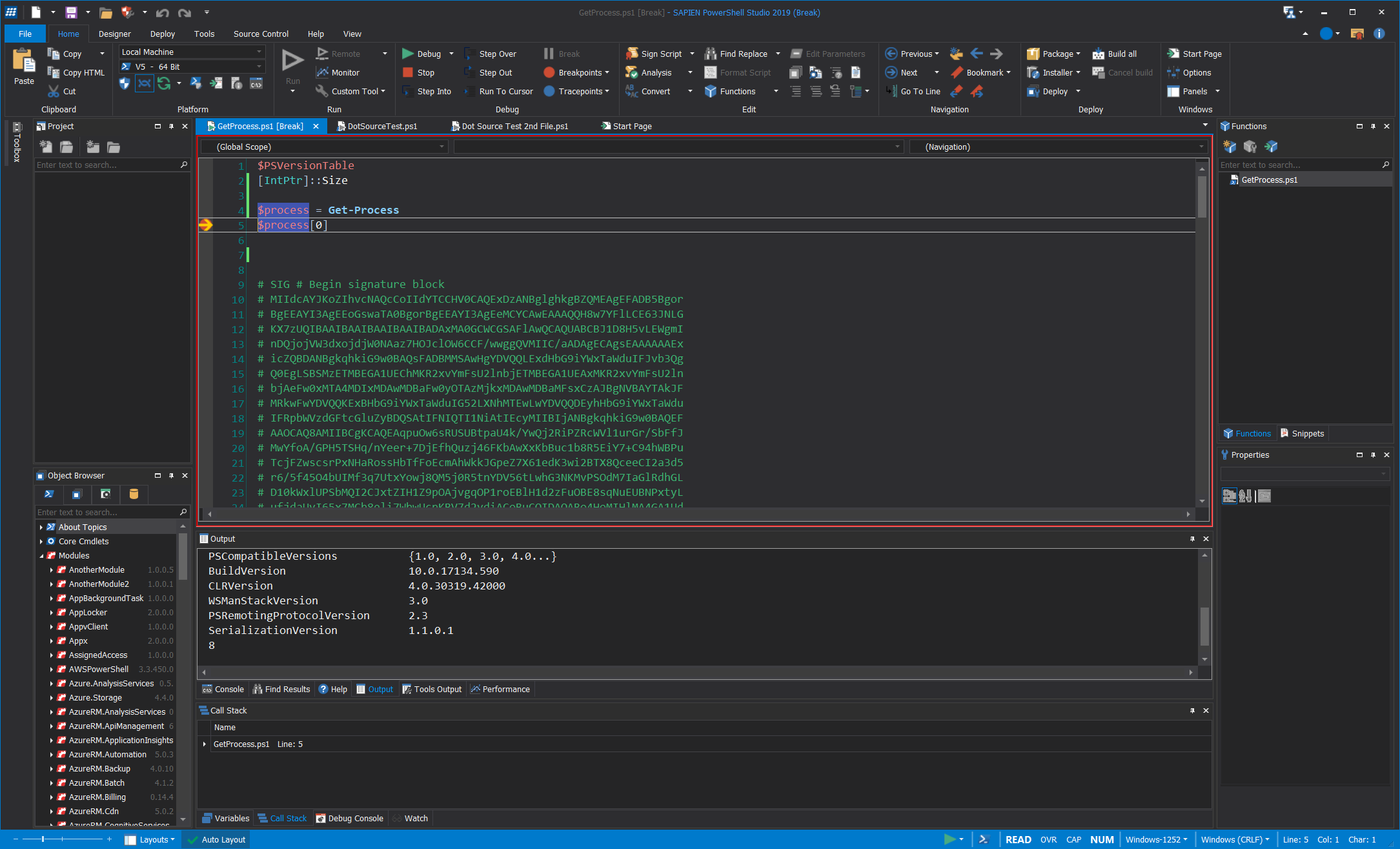The height and width of the screenshot is (849, 1400).
Task: Click the Find Replace binoculars icon
Action: [x=711, y=54]
